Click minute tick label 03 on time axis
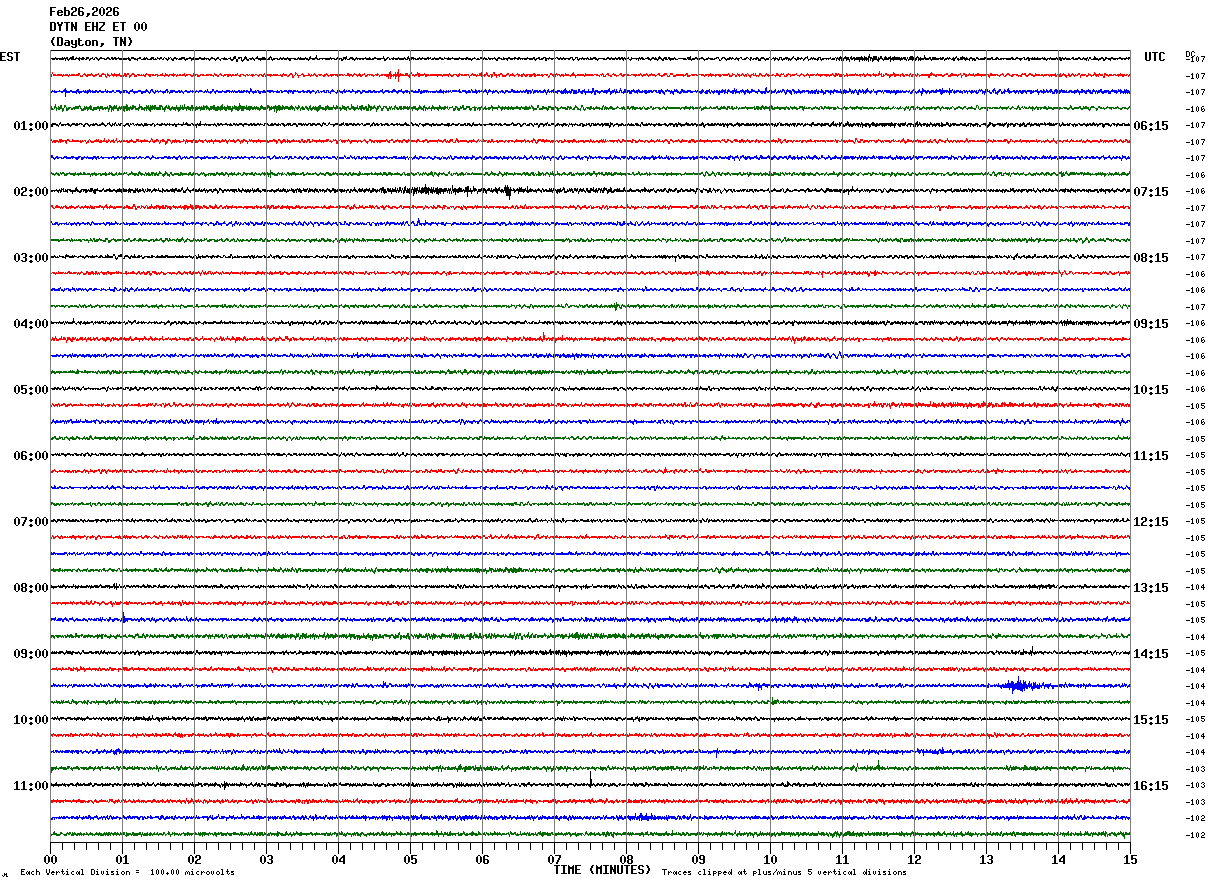Viewport: 1210px width, 886px height. click(266, 859)
